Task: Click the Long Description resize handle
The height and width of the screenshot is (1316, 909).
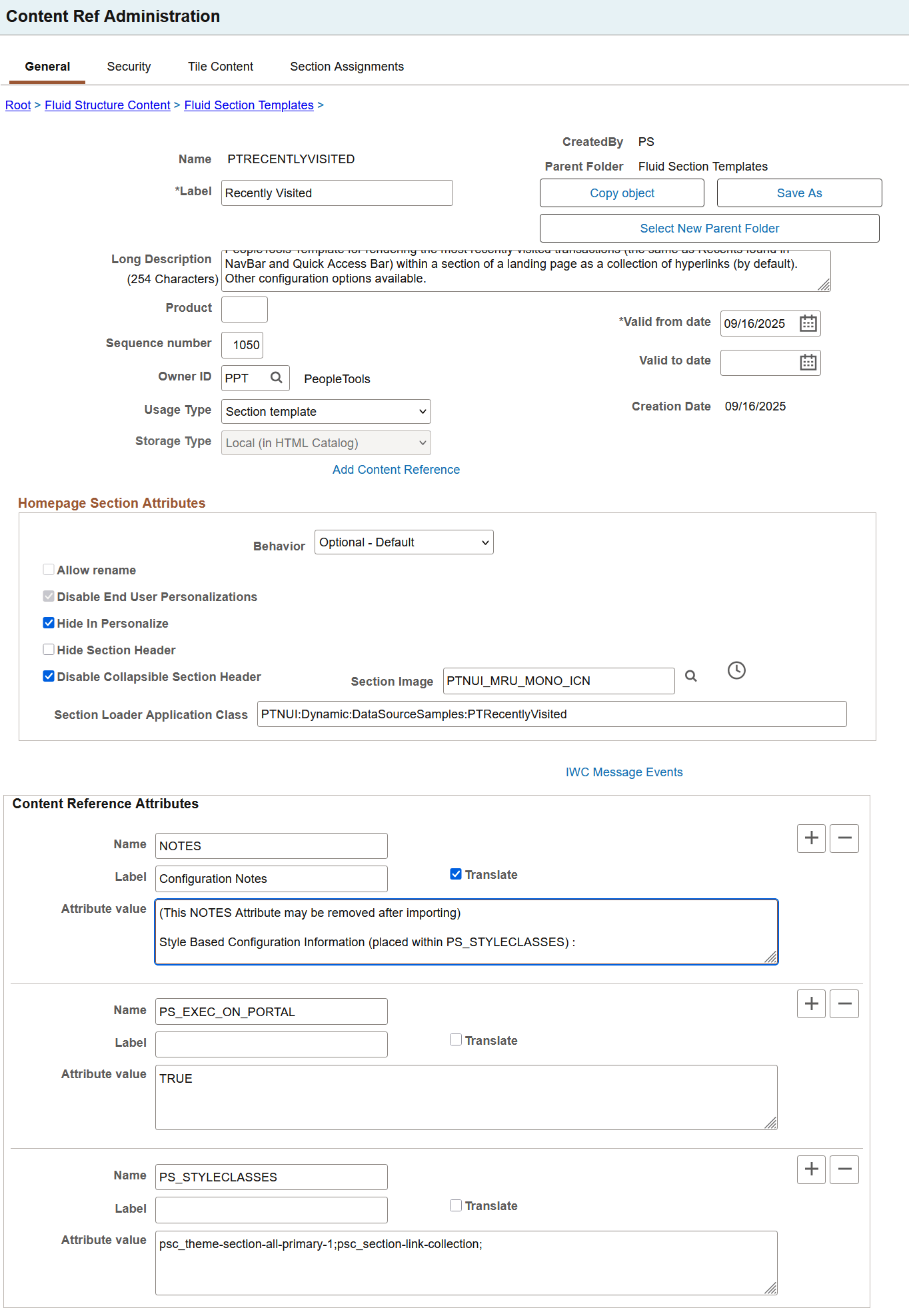Action: [824, 285]
